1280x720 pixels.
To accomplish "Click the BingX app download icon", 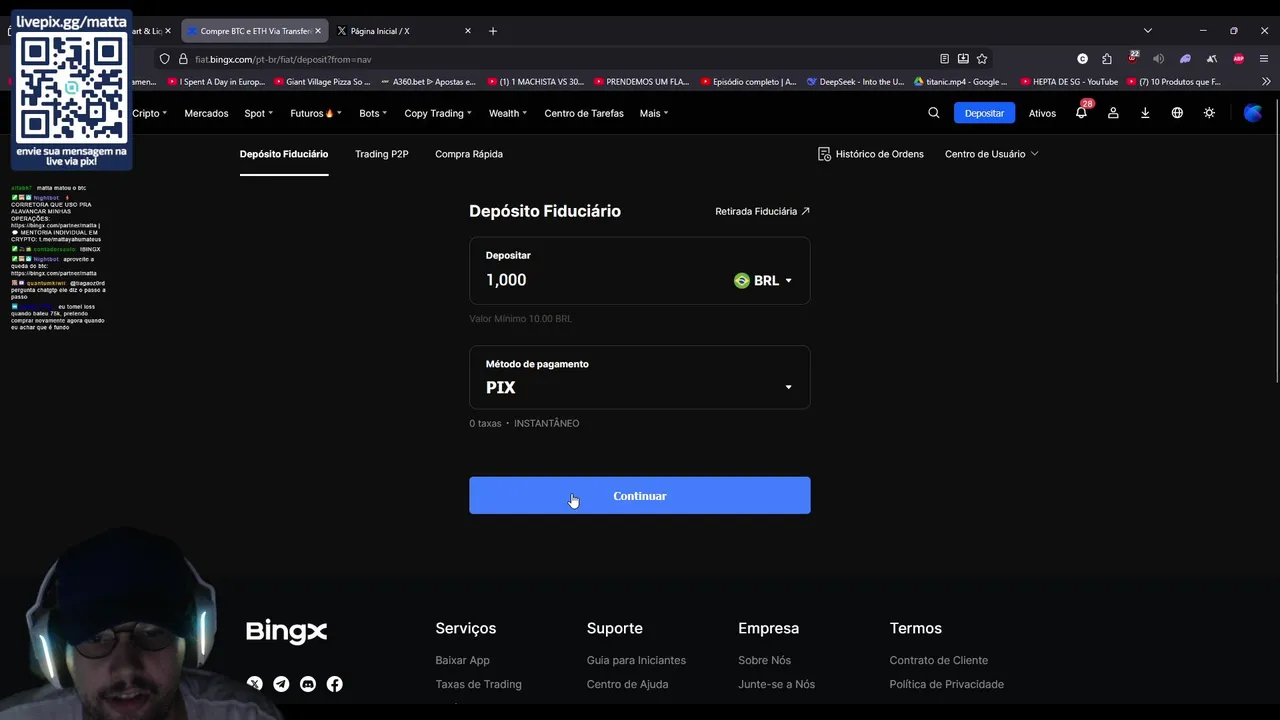I will coord(1145,113).
